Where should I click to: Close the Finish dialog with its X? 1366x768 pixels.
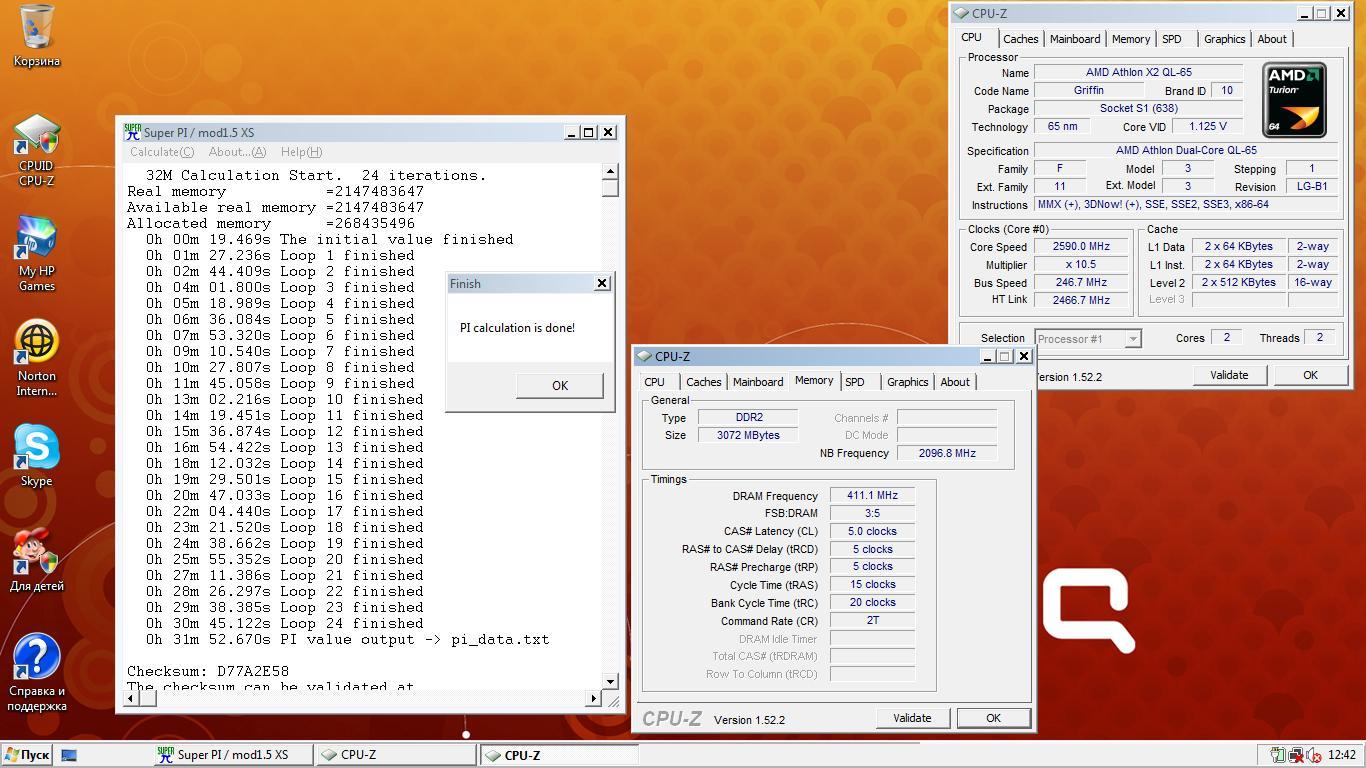(602, 283)
